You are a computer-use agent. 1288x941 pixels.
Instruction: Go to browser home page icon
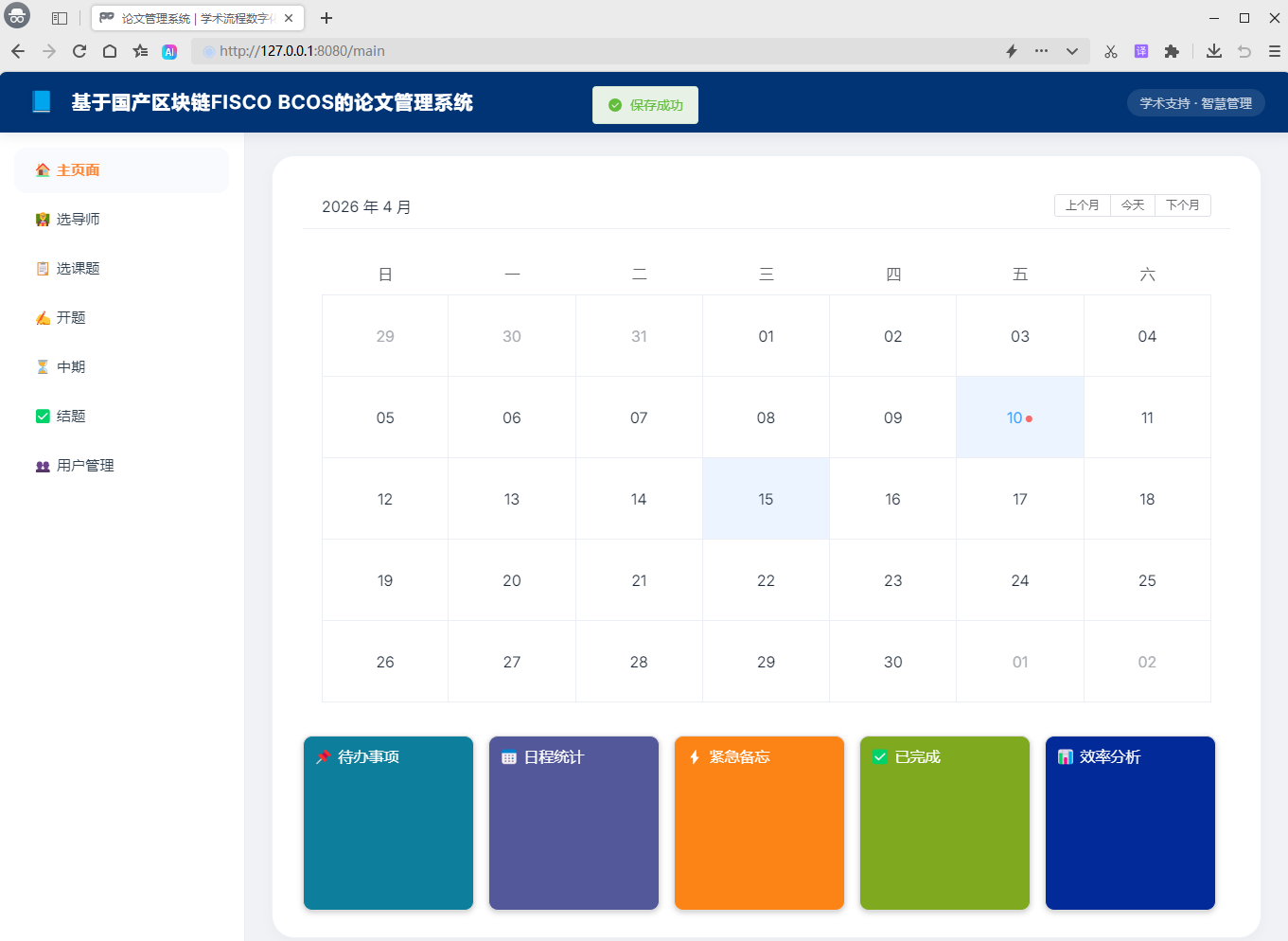pyautogui.click(x=110, y=51)
